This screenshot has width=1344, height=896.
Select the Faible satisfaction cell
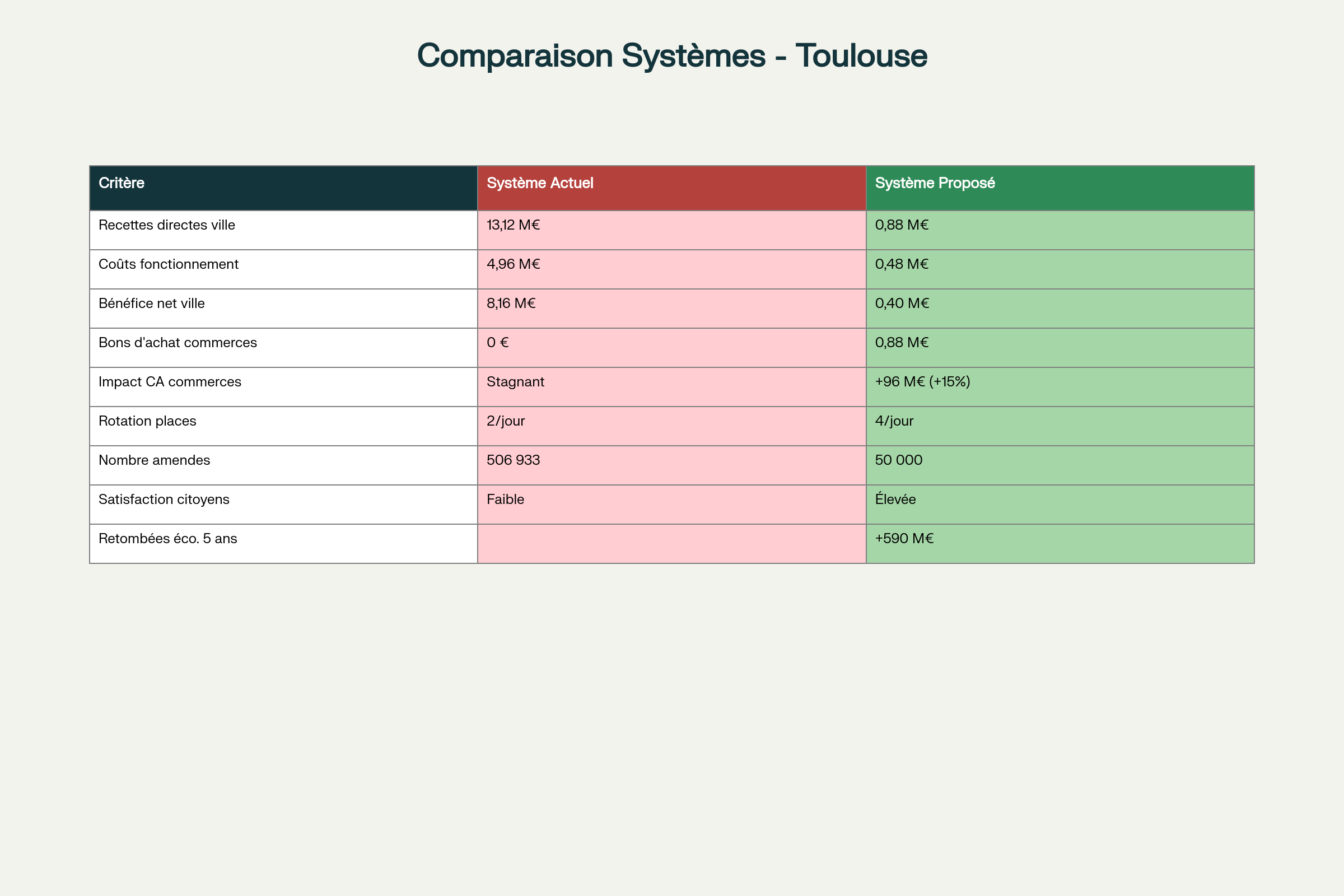pyautogui.click(x=505, y=500)
